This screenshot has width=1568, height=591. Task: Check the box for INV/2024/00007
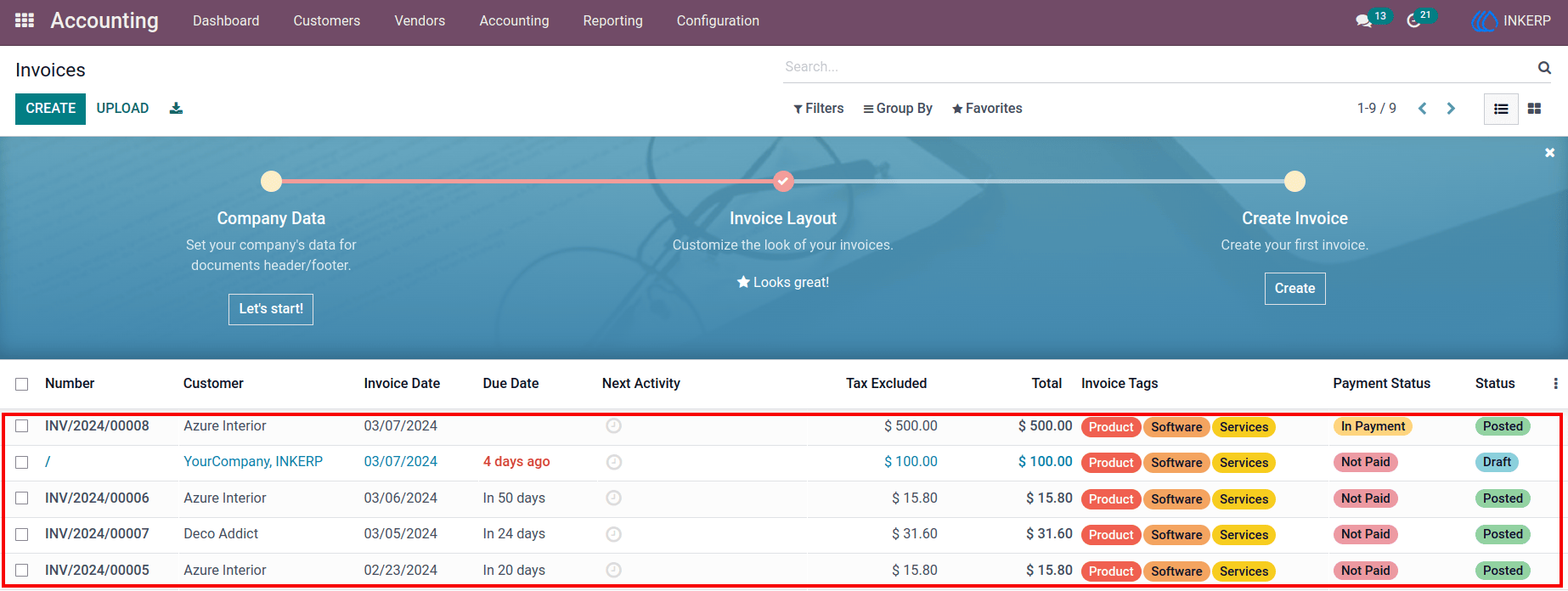[22, 534]
